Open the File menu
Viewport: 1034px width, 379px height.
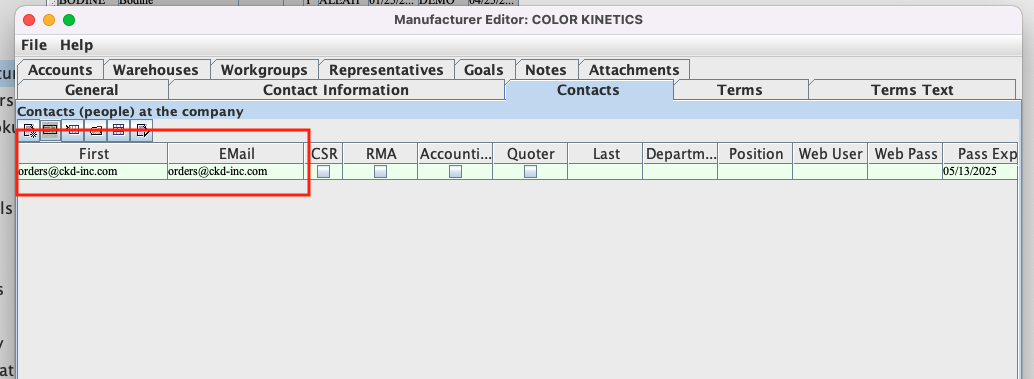click(x=34, y=45)
